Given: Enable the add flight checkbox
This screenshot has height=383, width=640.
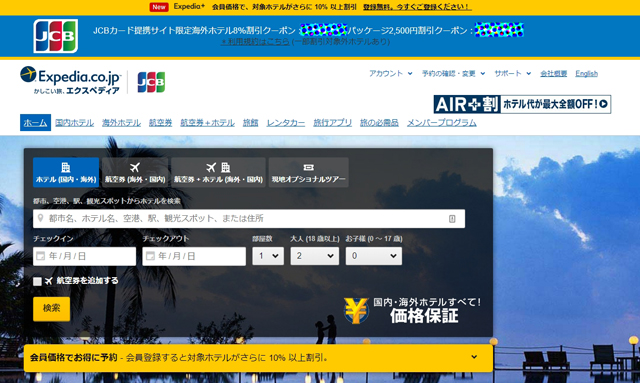Looking at the screenshot, I should pyautogui.click(x=37, y=281).
